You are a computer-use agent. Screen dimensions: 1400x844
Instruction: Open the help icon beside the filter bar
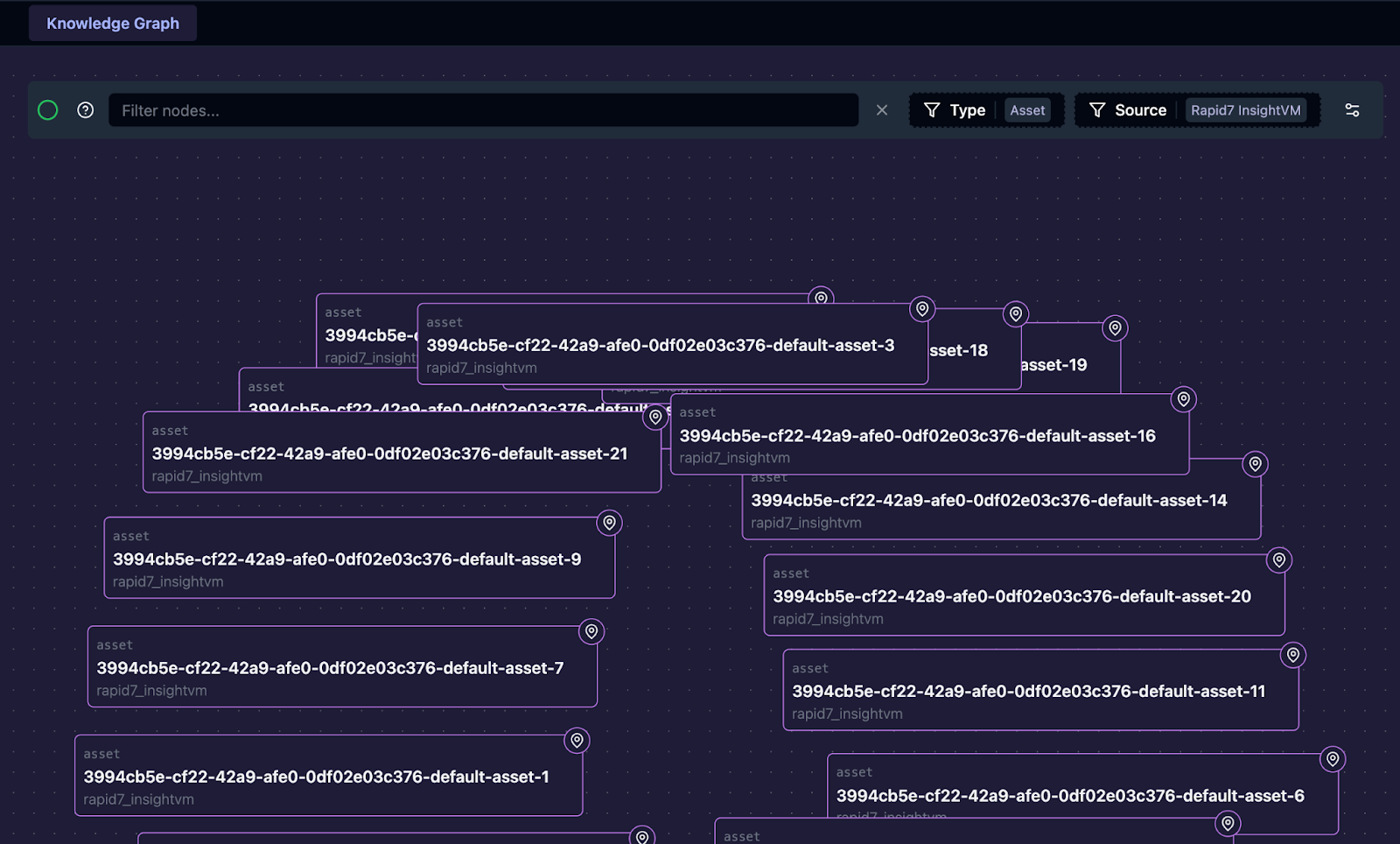click(85, 109)
